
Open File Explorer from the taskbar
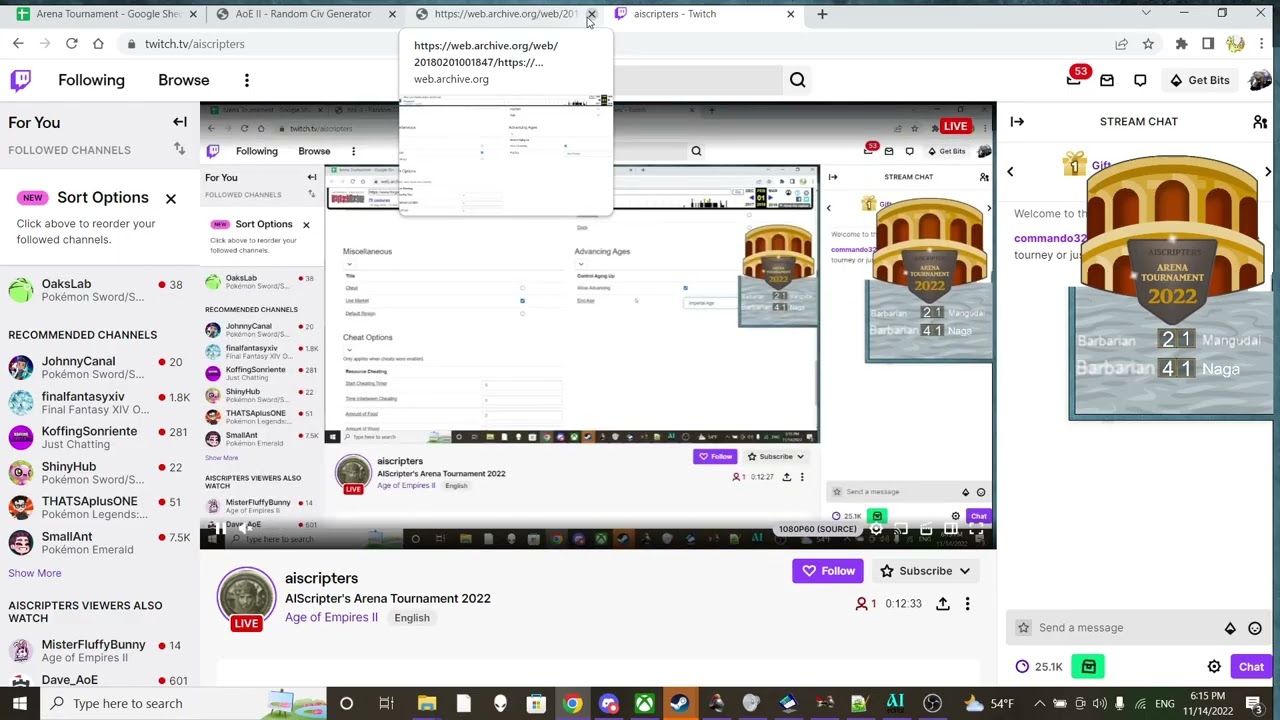click(x=427, y=703)
